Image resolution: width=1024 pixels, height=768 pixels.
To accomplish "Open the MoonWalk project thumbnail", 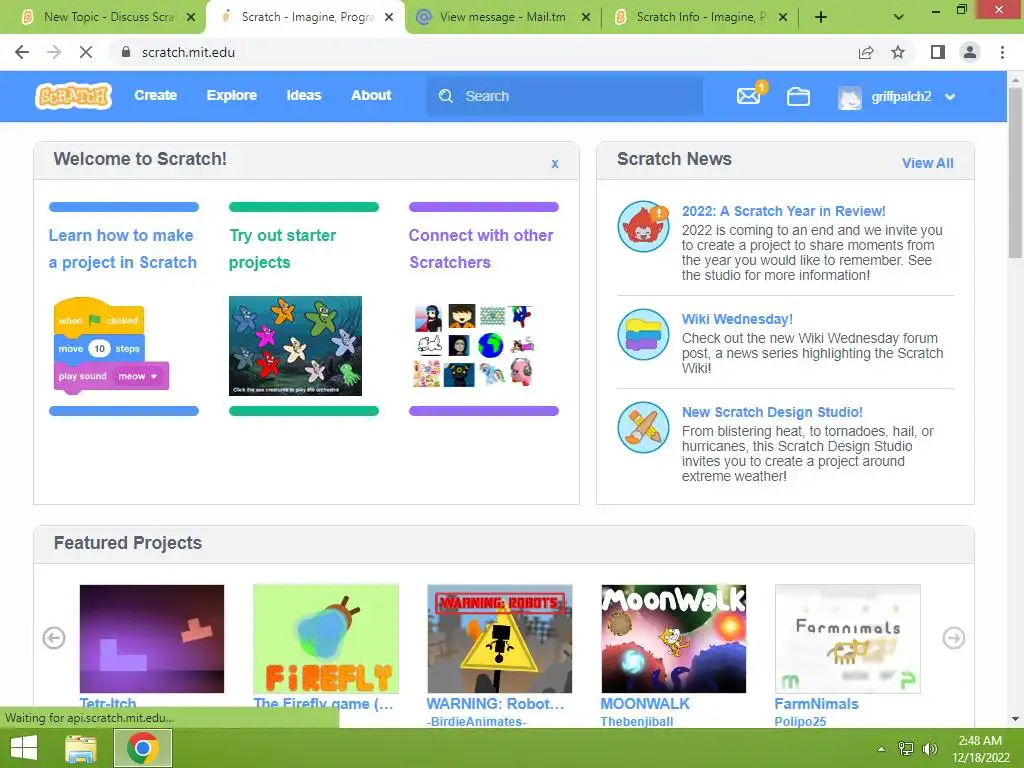I will point(673,639).
